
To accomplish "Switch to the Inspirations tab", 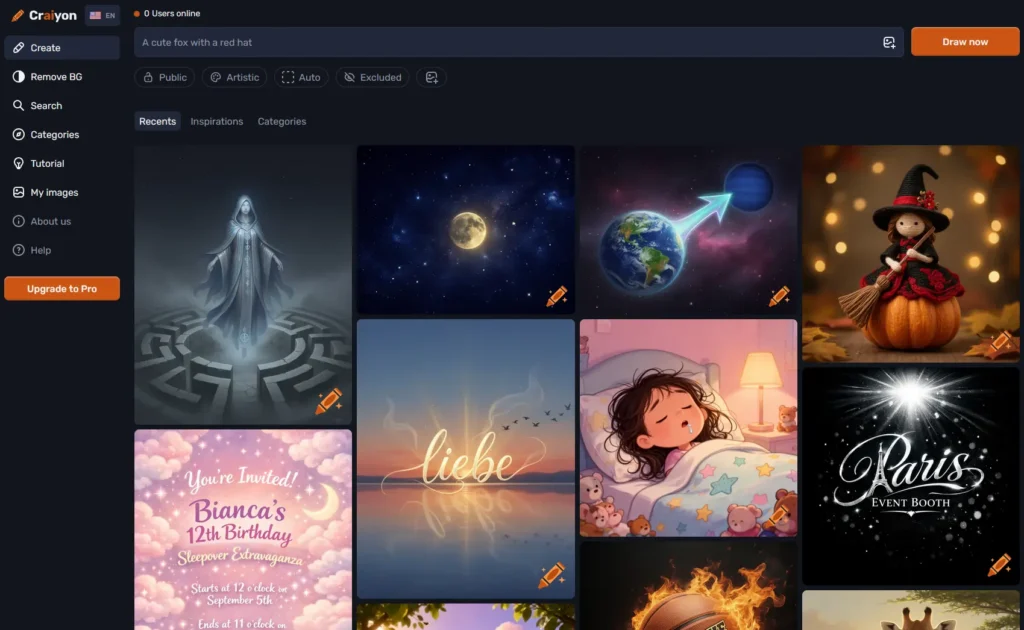I will (217, 121).
